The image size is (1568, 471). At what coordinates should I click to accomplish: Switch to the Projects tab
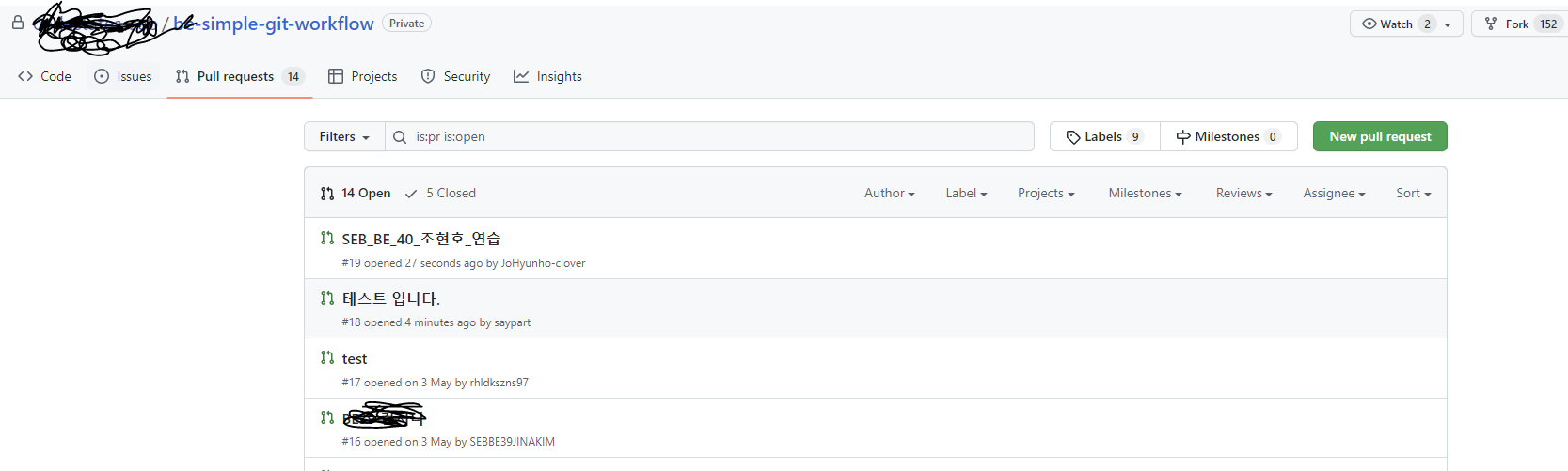(363, 76)
